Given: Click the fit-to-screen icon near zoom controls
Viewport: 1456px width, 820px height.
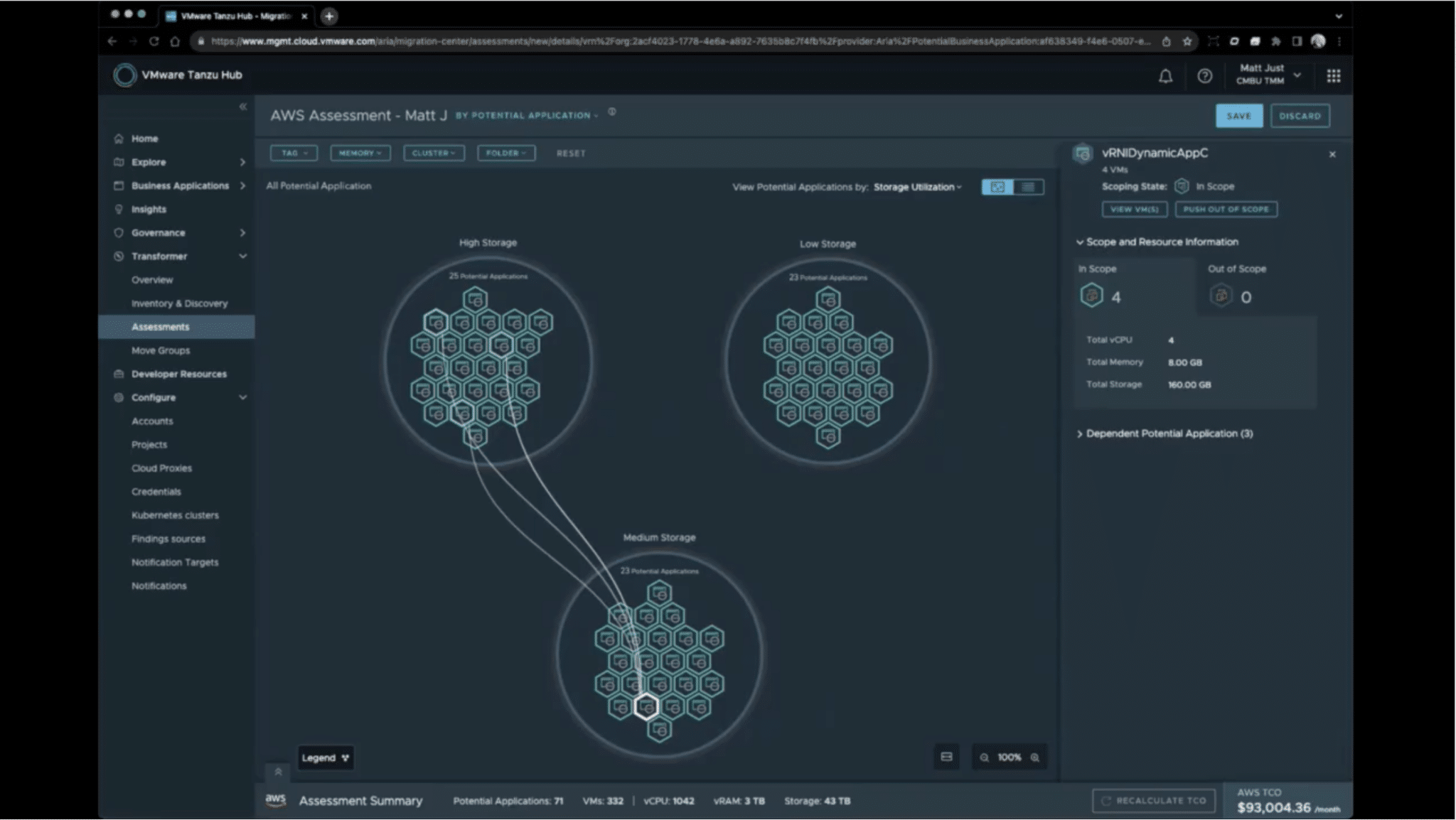Looking at the screenshot, I should [x=946, y=757].
